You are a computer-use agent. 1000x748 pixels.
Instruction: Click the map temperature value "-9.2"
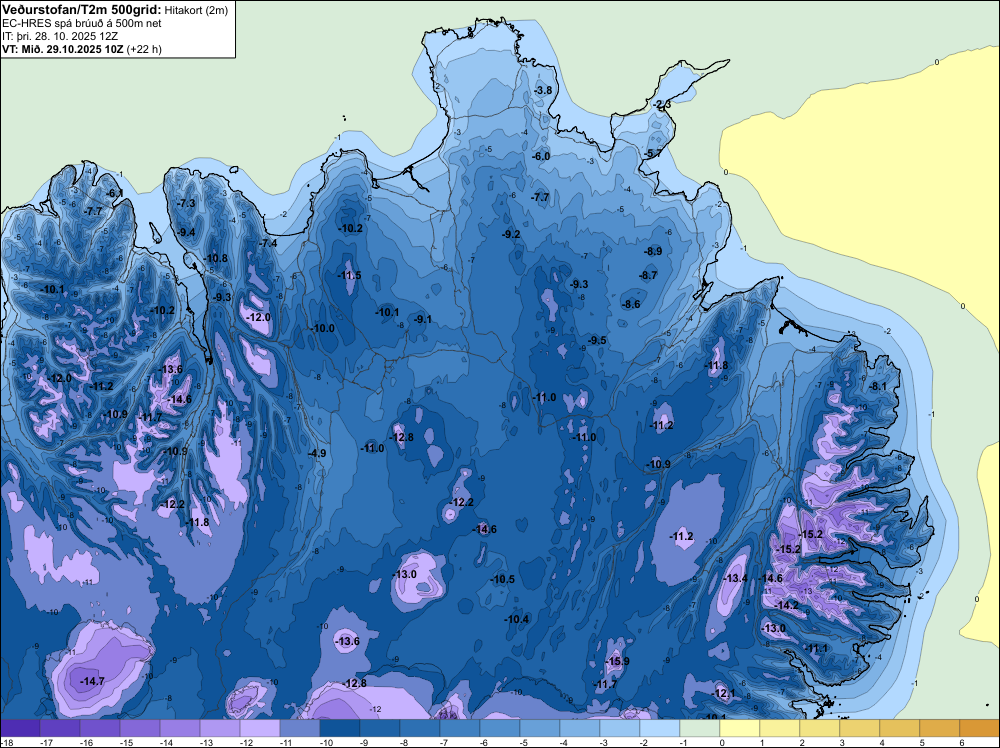[511, 235]
